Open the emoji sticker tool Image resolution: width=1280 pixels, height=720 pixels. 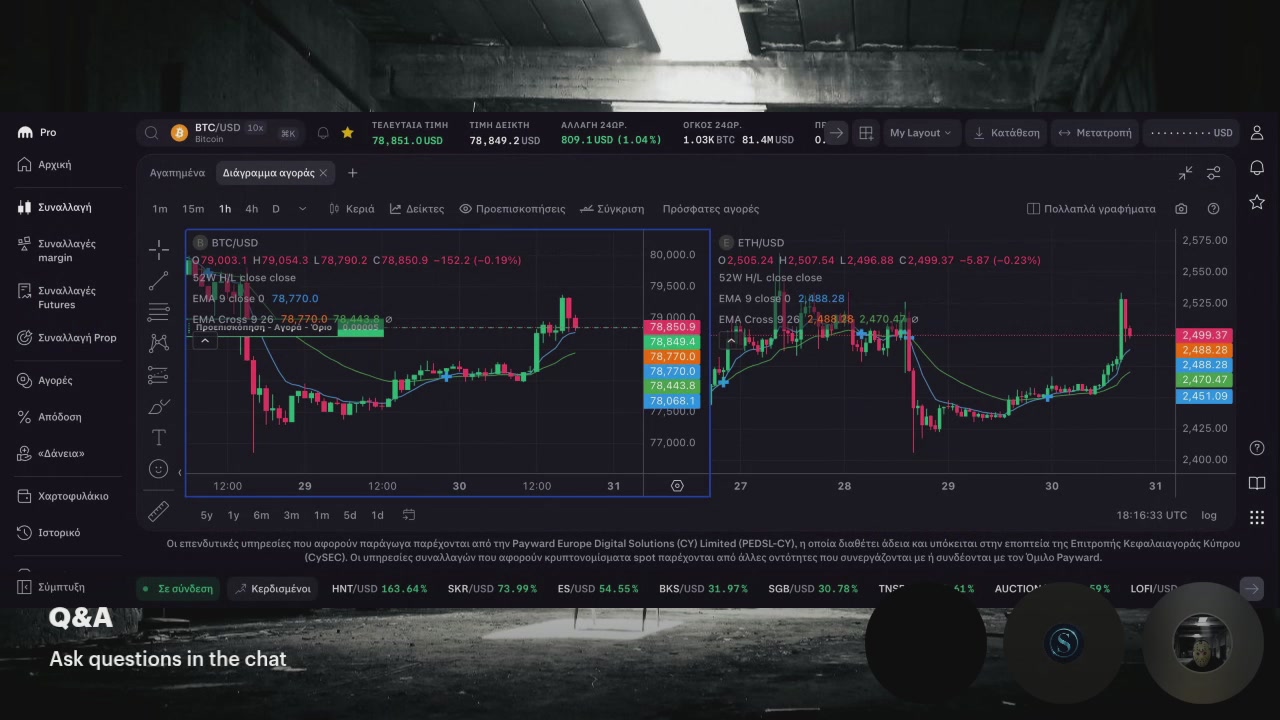coord(158,469)
